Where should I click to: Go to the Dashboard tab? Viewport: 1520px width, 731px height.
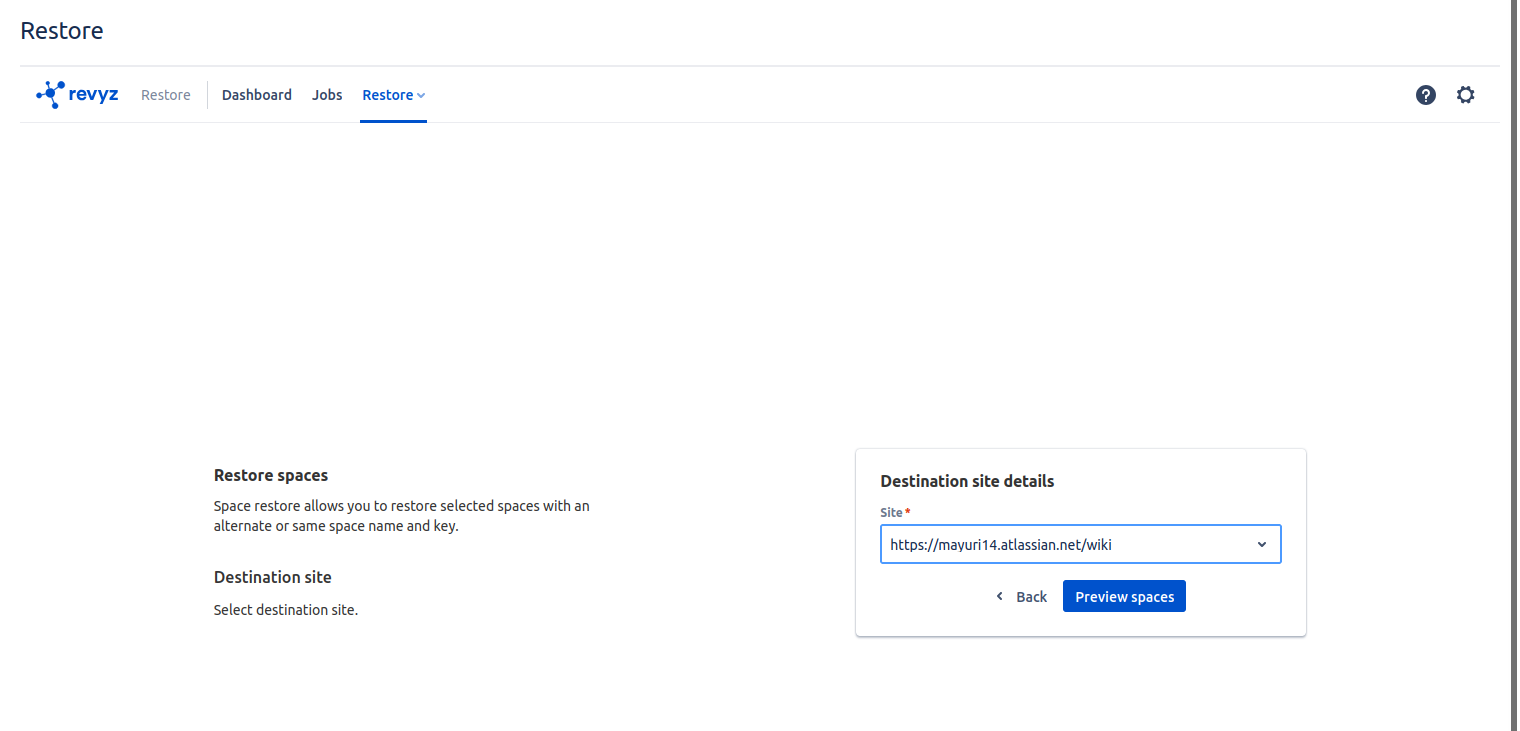tap(257, 95)
